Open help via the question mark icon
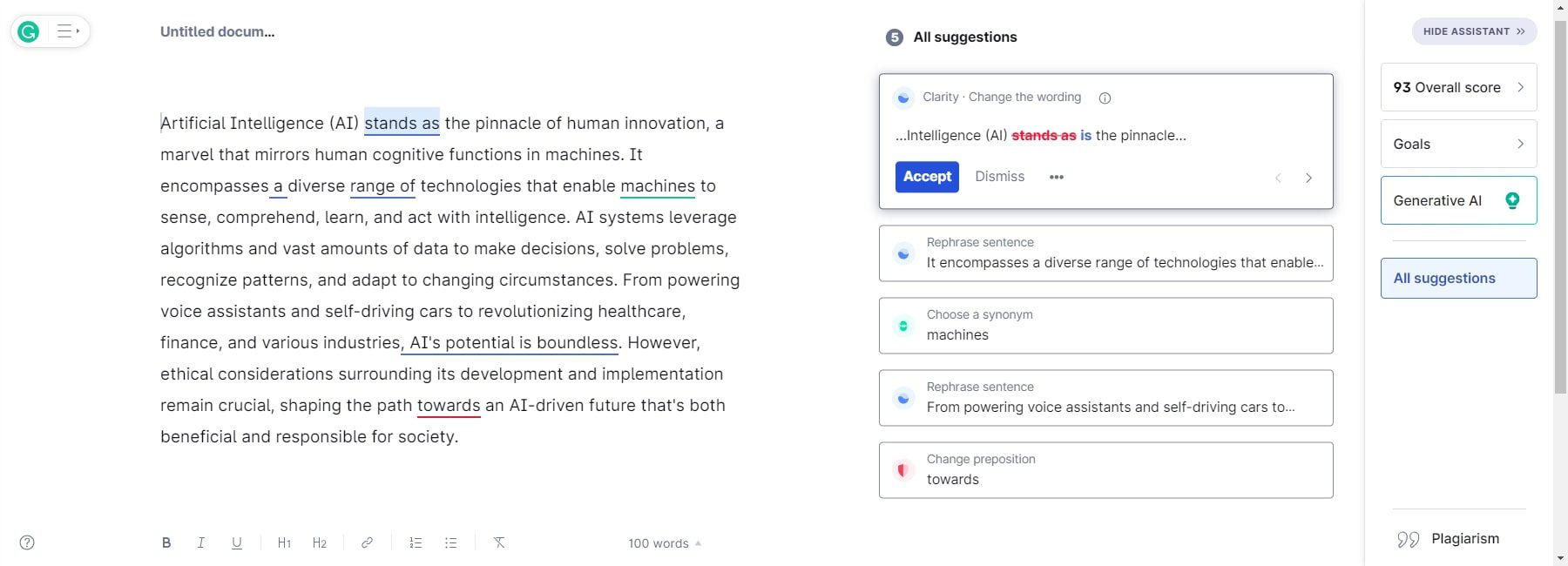 (27, 542)
